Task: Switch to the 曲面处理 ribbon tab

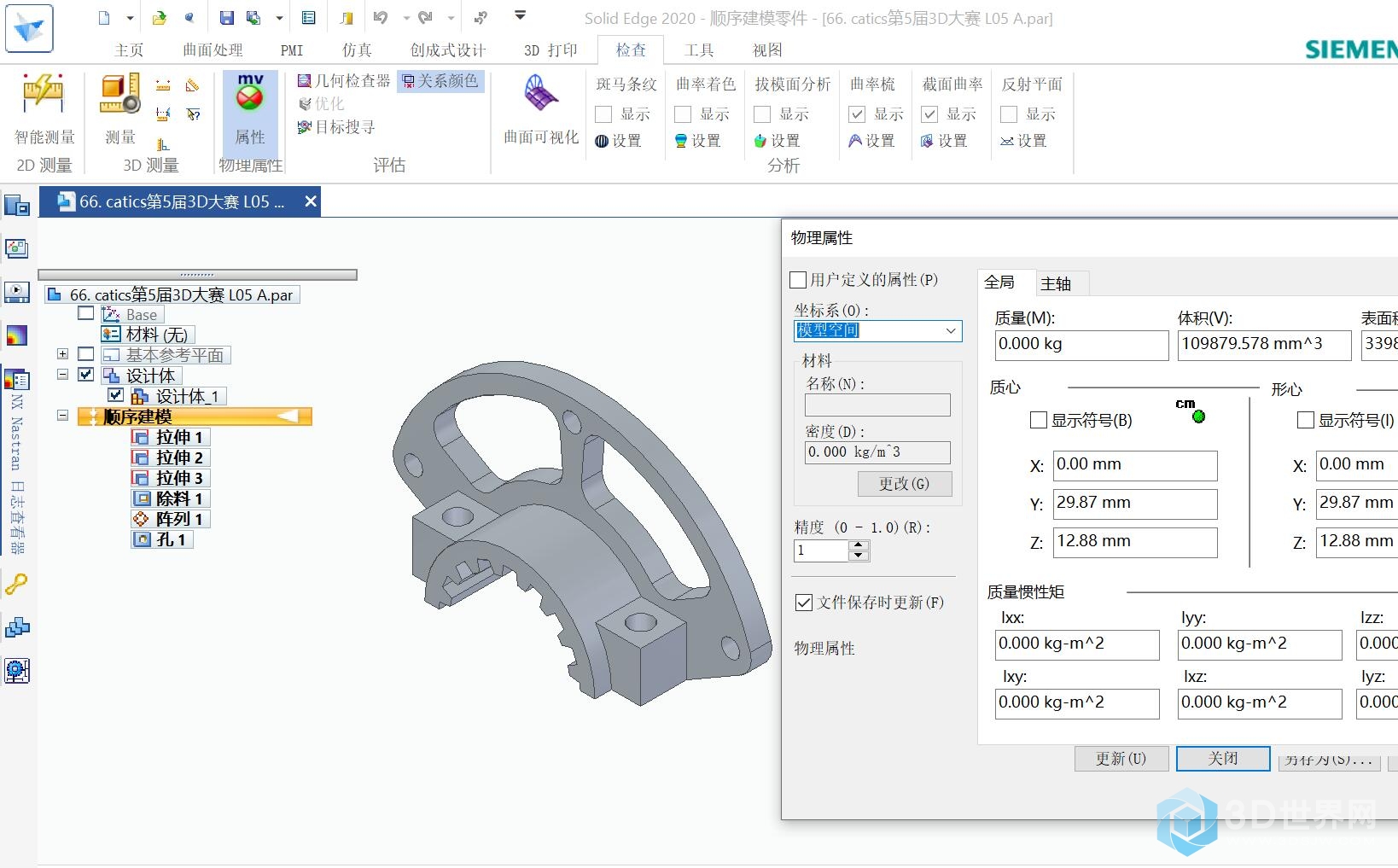Action: [213, 50]
